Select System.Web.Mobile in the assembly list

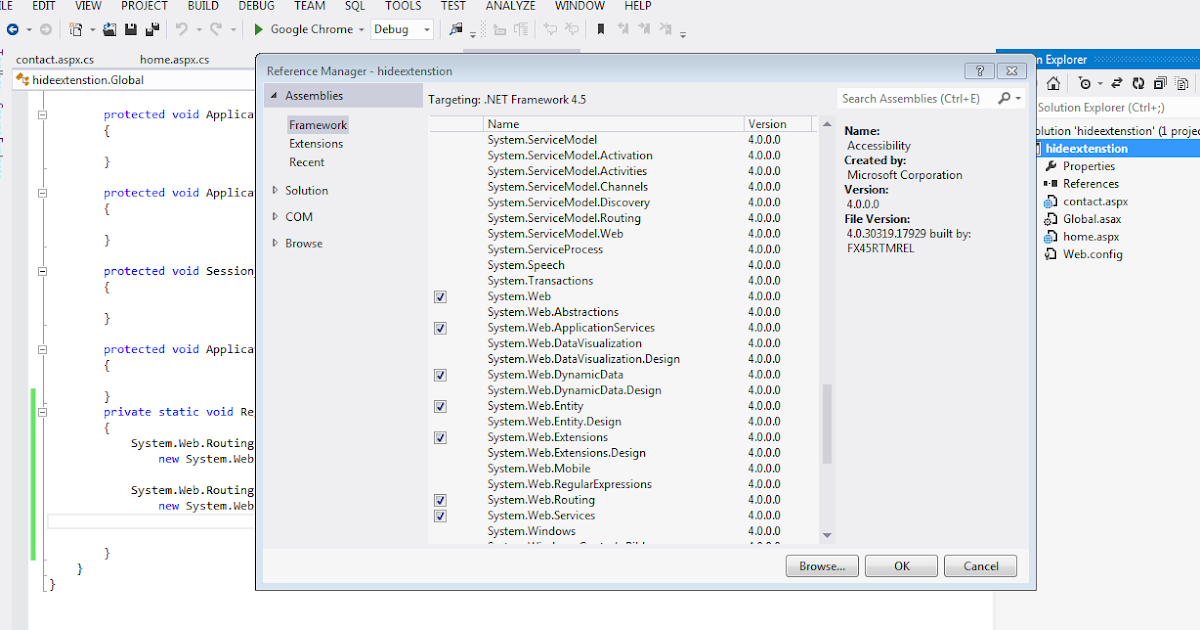pyautogui.click(x=538, y=469)
